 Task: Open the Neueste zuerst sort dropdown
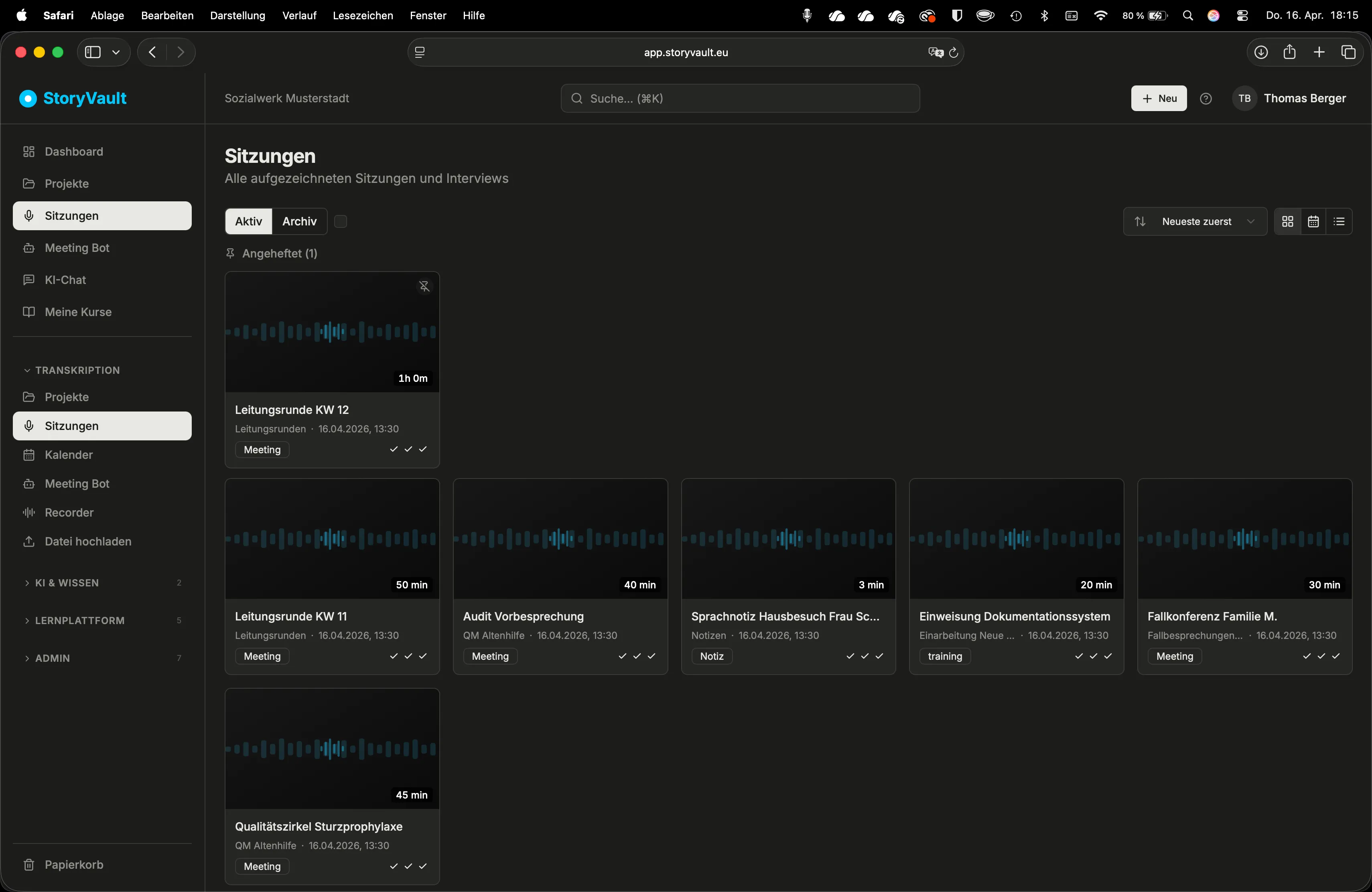[1194, 221]
